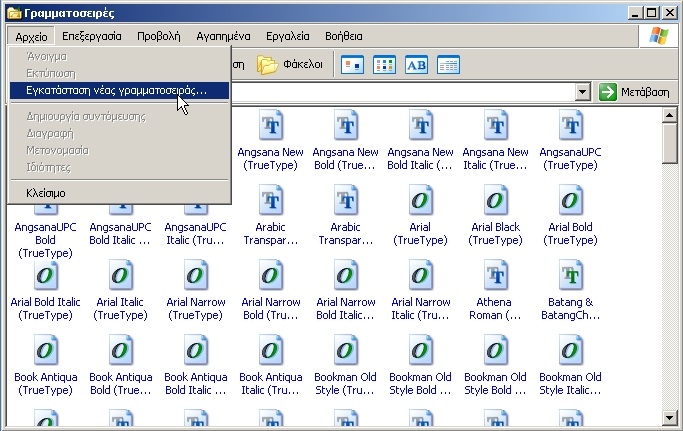Click the scrollbar up arrow

pos(669,115)
